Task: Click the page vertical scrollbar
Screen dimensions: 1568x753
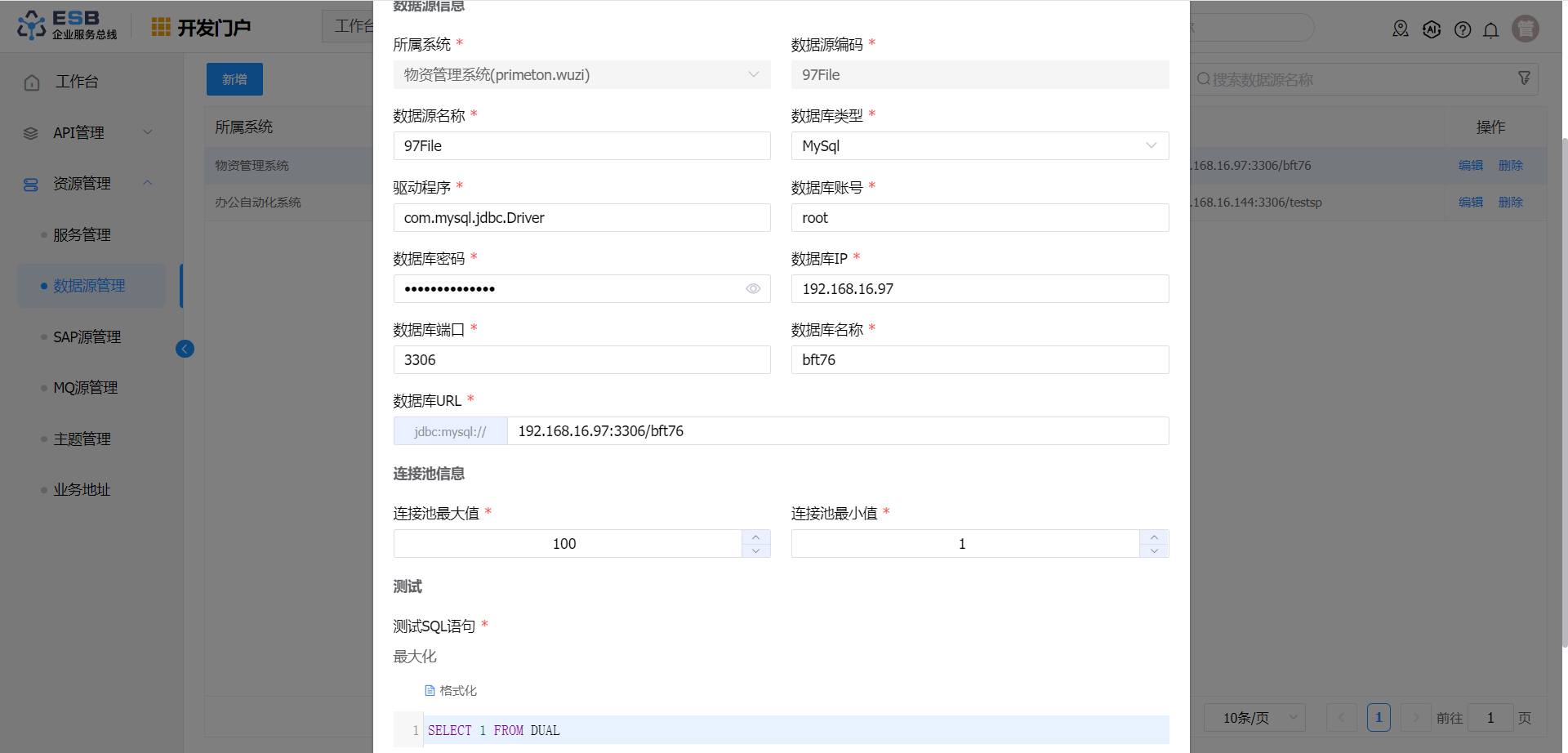Action: coord(1565,392)
